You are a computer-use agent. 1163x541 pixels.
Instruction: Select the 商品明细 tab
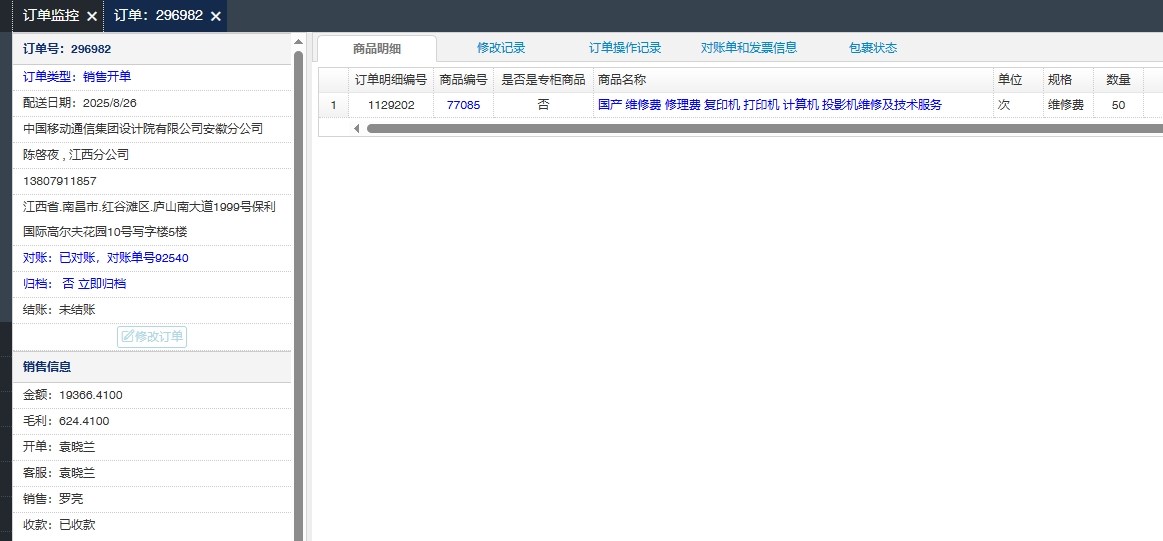pyautogui.click(x=377, y=48)
